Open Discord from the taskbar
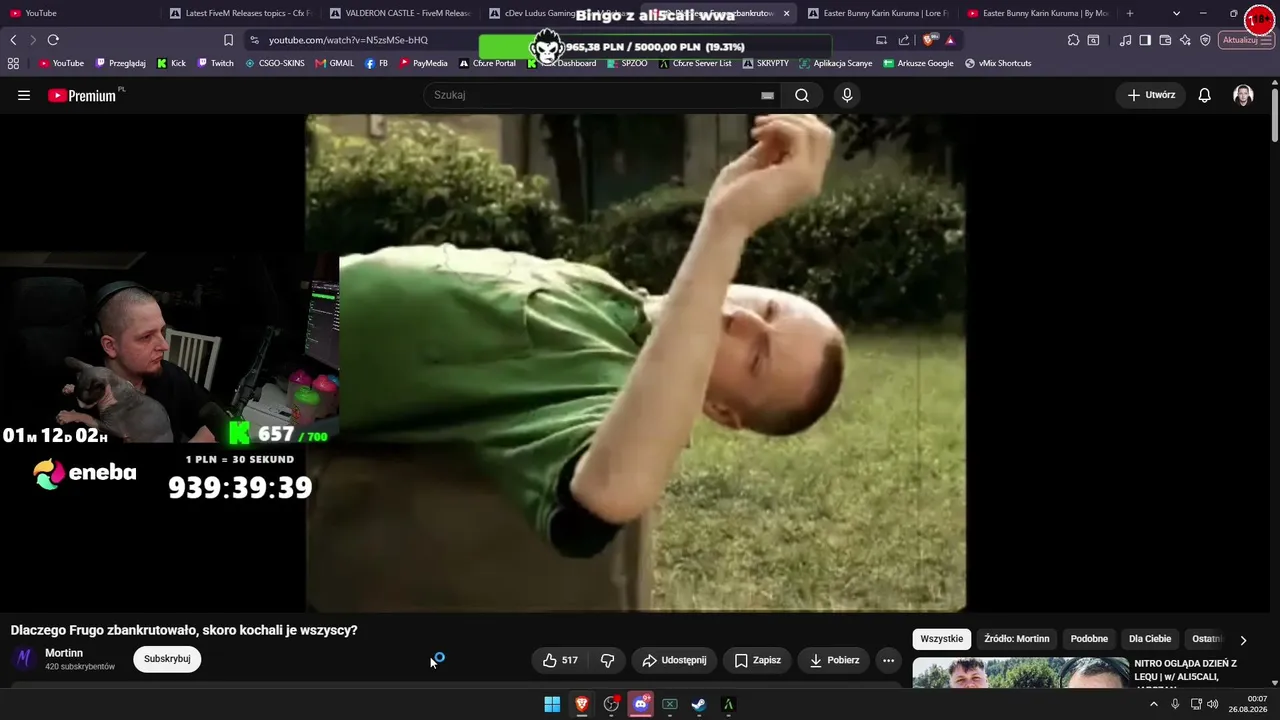Image resolution: width=1280 pixels, height=720 pixels. click(641, 705)
